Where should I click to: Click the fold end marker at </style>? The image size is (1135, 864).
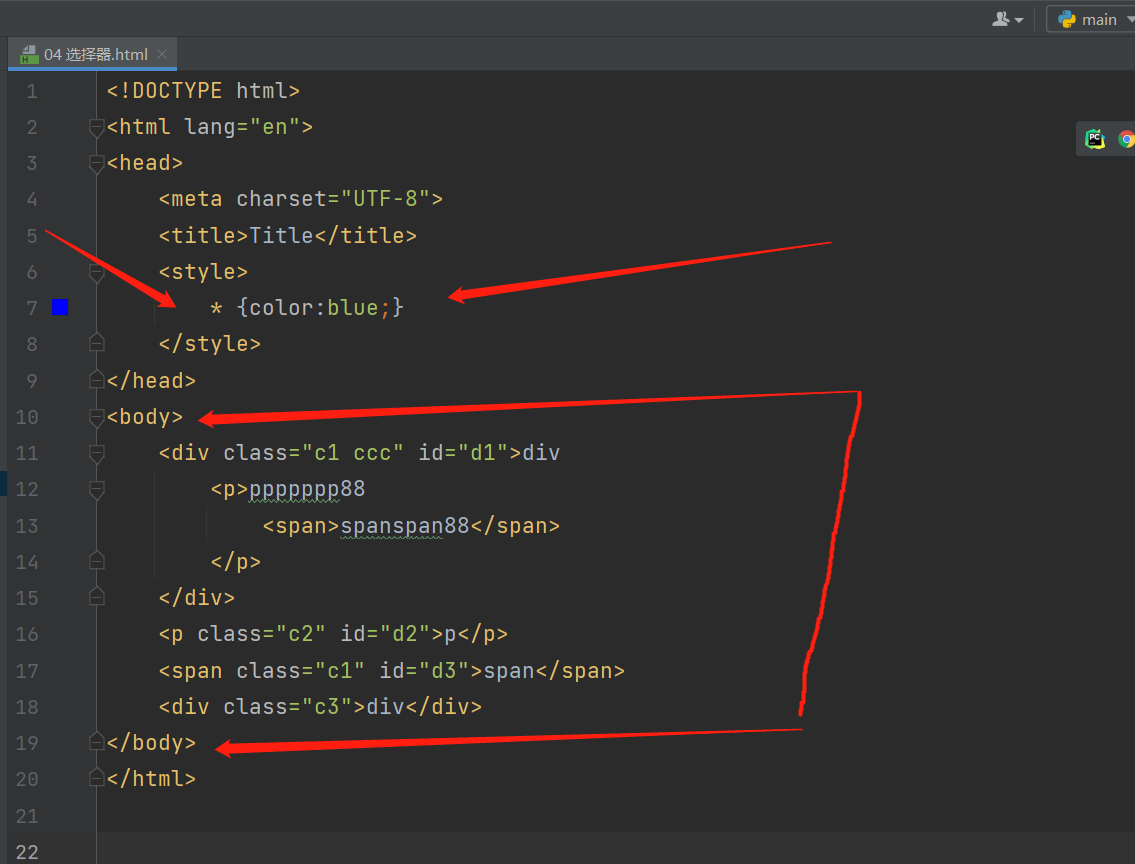click(x=96, y=343)
